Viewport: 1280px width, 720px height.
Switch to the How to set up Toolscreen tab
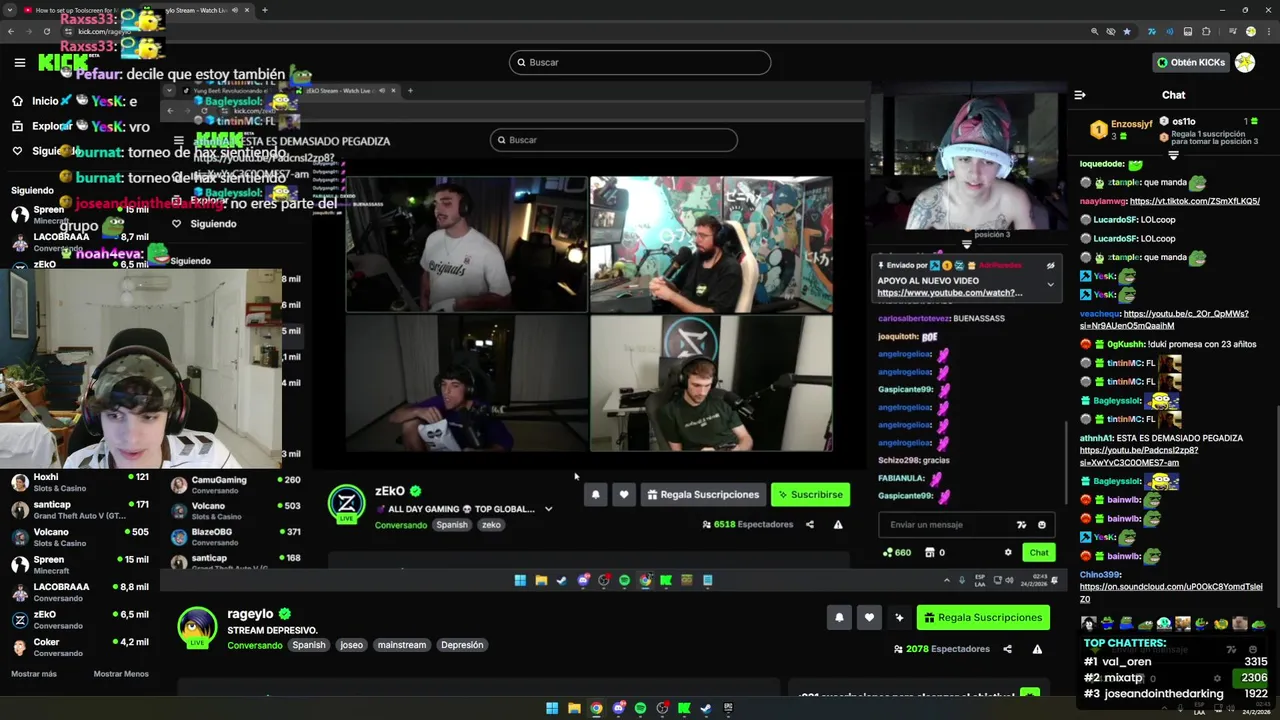82,10
